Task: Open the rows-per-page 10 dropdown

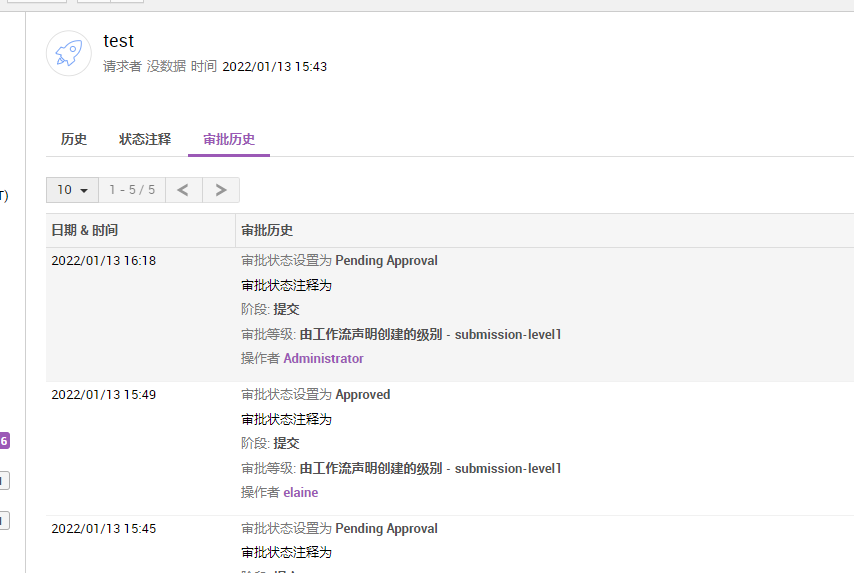Action: (x=72, y=190)
